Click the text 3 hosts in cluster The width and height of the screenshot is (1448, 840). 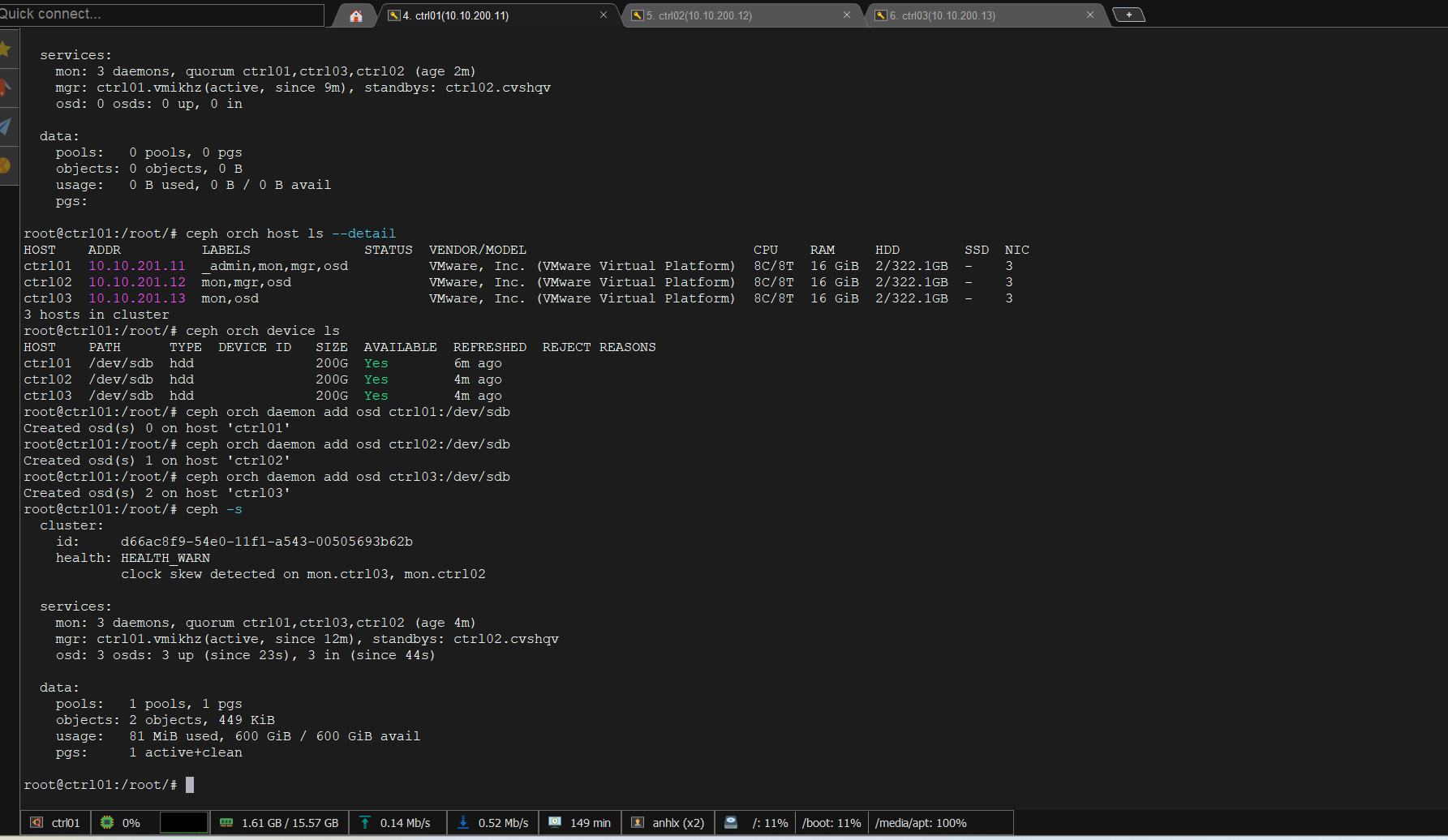point(97,315)
